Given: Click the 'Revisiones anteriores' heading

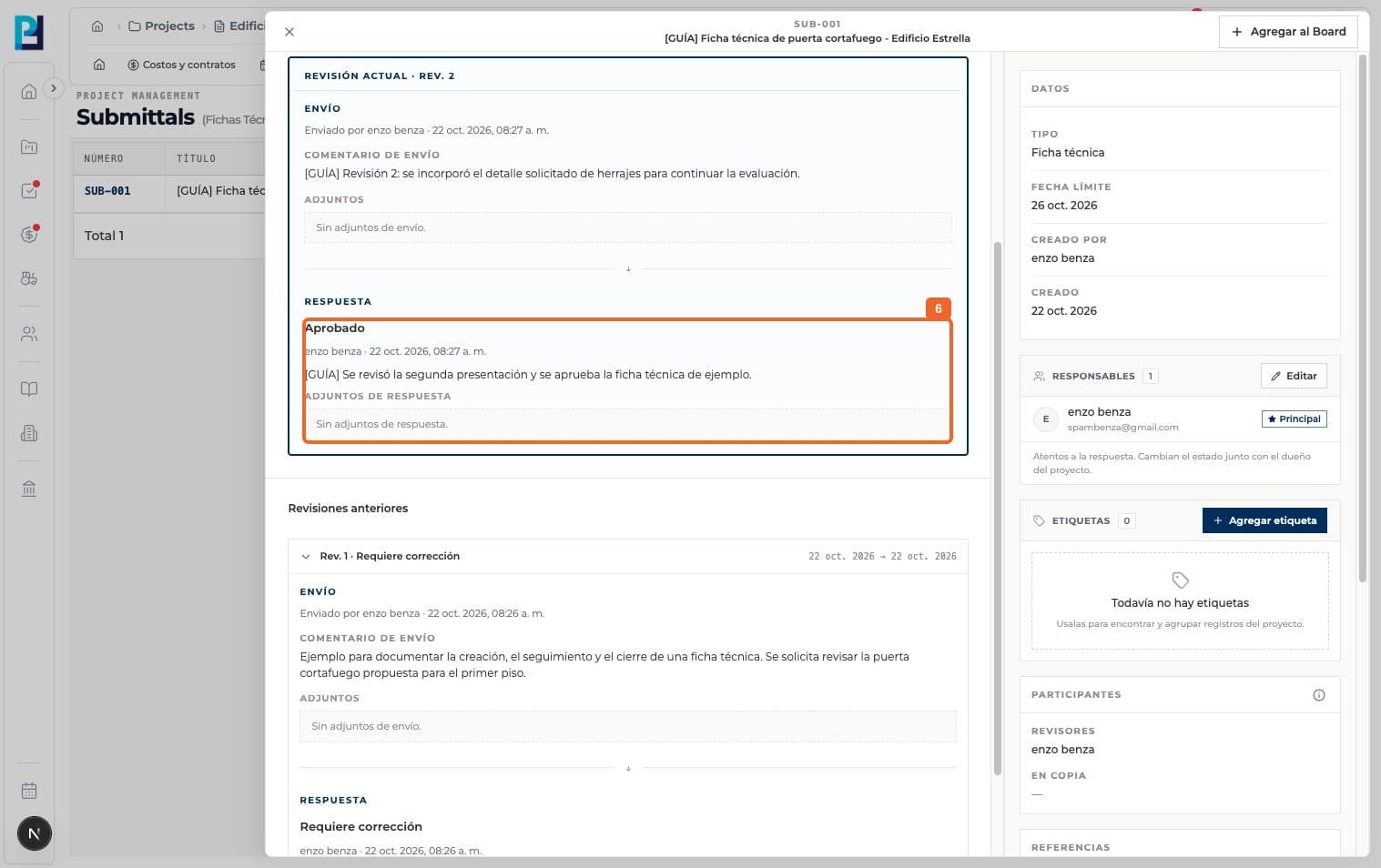Looking at the screenshot, I should tap(348, 509).
